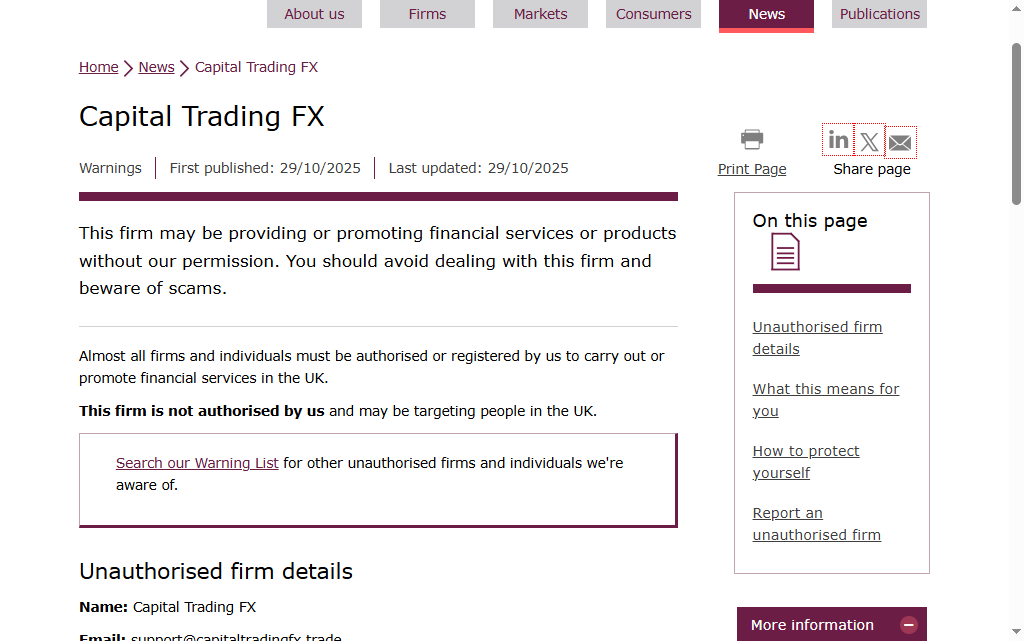1024x641 pixels.
Task: Open the Firms menu
Action: (427, 14)
